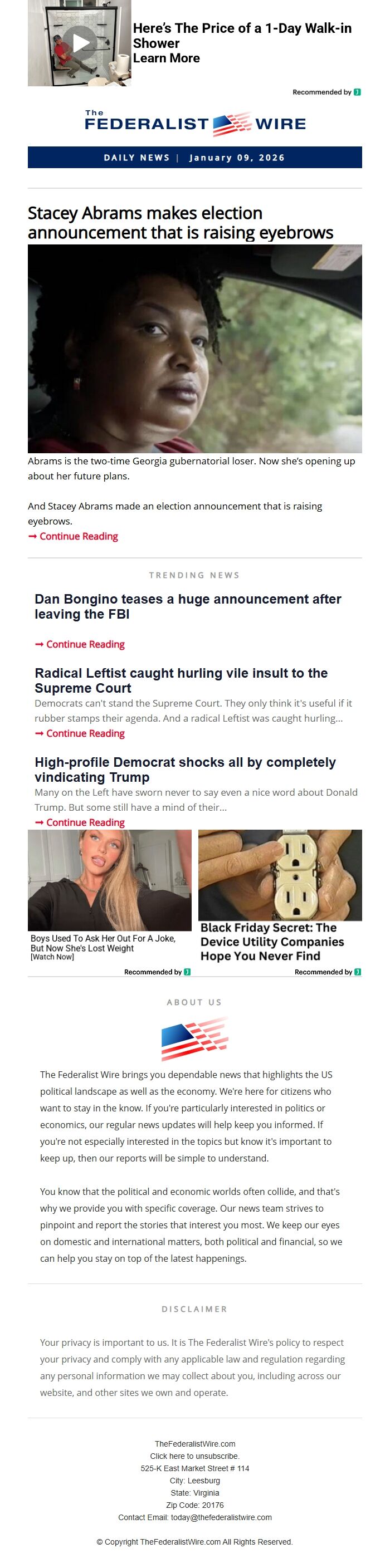Open the Radical Leftist Supreme Court headline
The width and height of the screenshot is (390, 1568).
pos(181,680)
